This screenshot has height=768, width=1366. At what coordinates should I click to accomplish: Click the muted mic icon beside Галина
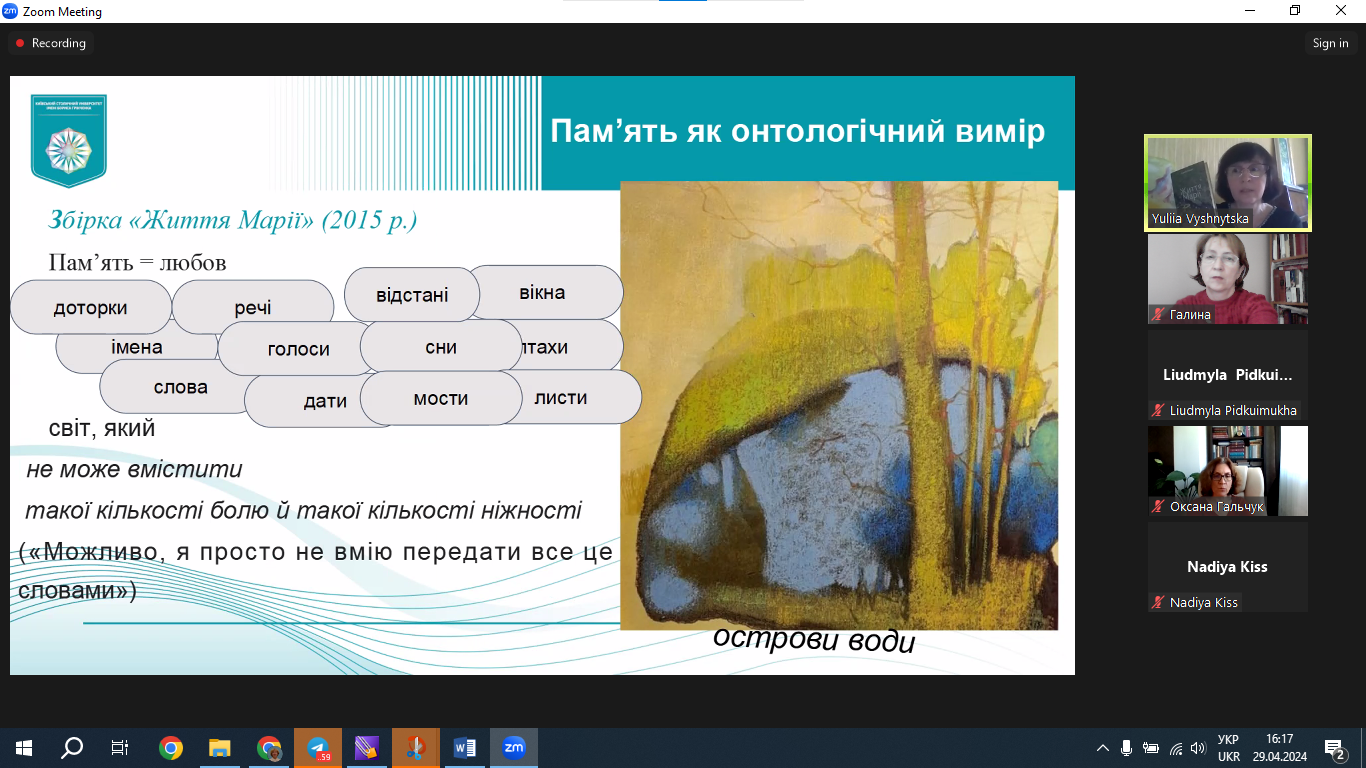[x=1159, y=314]
